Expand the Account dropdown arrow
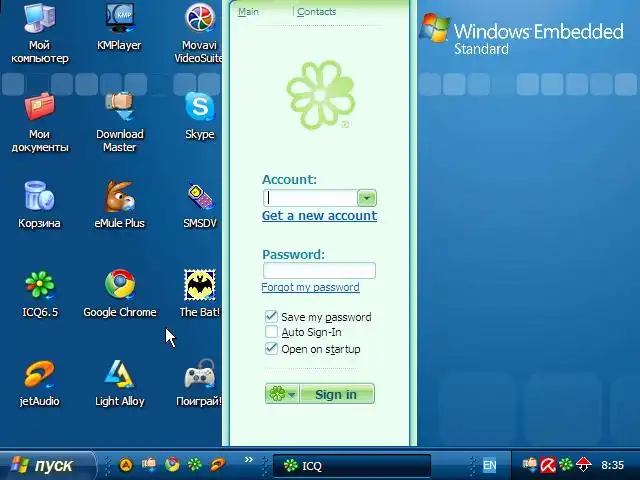The width and height of the screenshot is (640, 480). [367, 198]
